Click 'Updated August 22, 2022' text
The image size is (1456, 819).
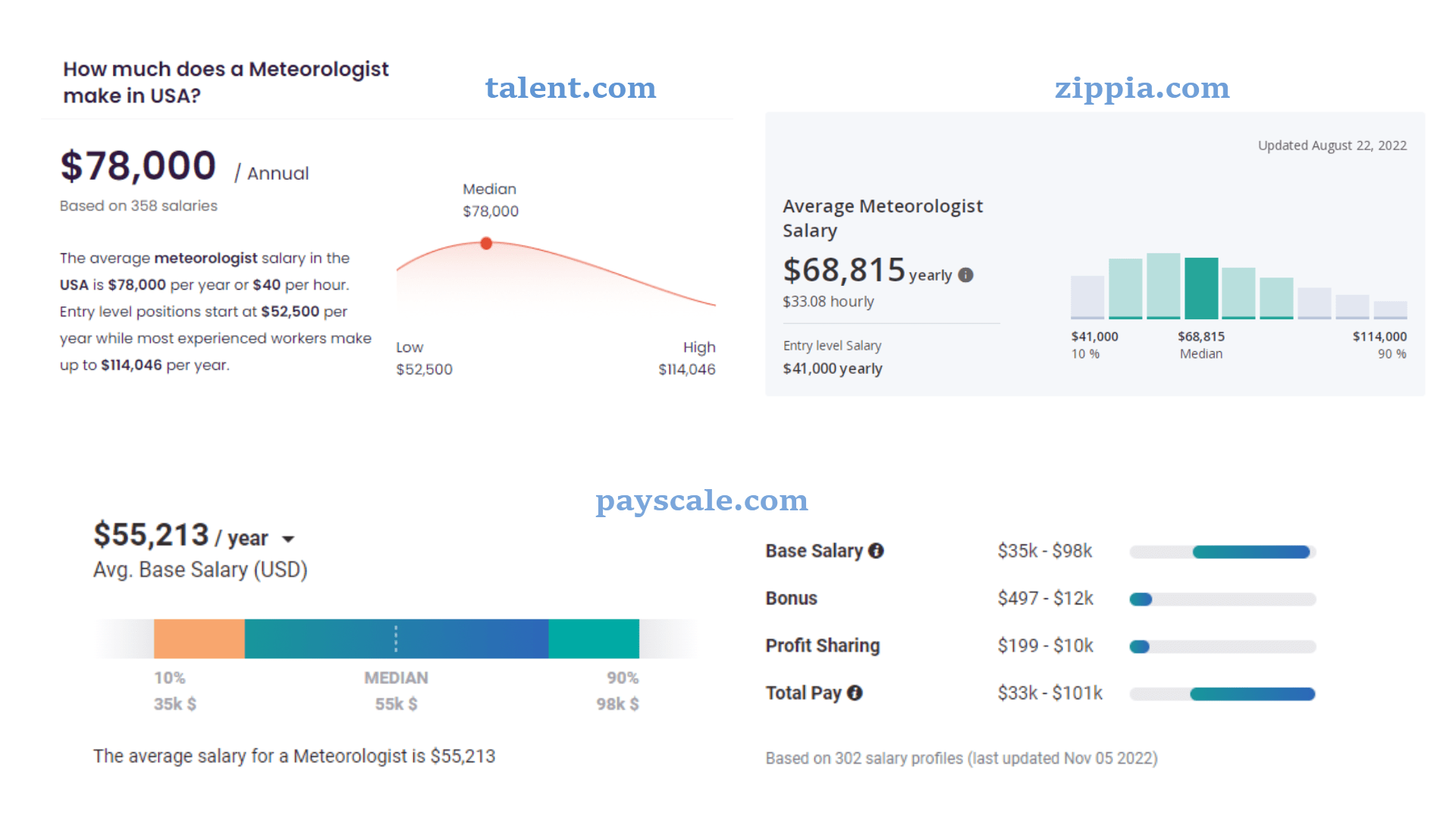click(1332, 146)
